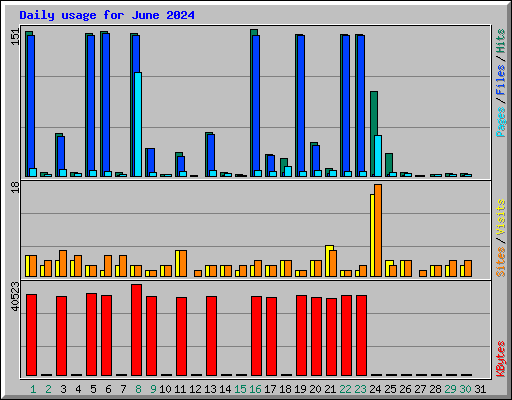Click the 151 maximum value on Hits axis
Screen dimensions: 512x400
[x=15, y=37]
